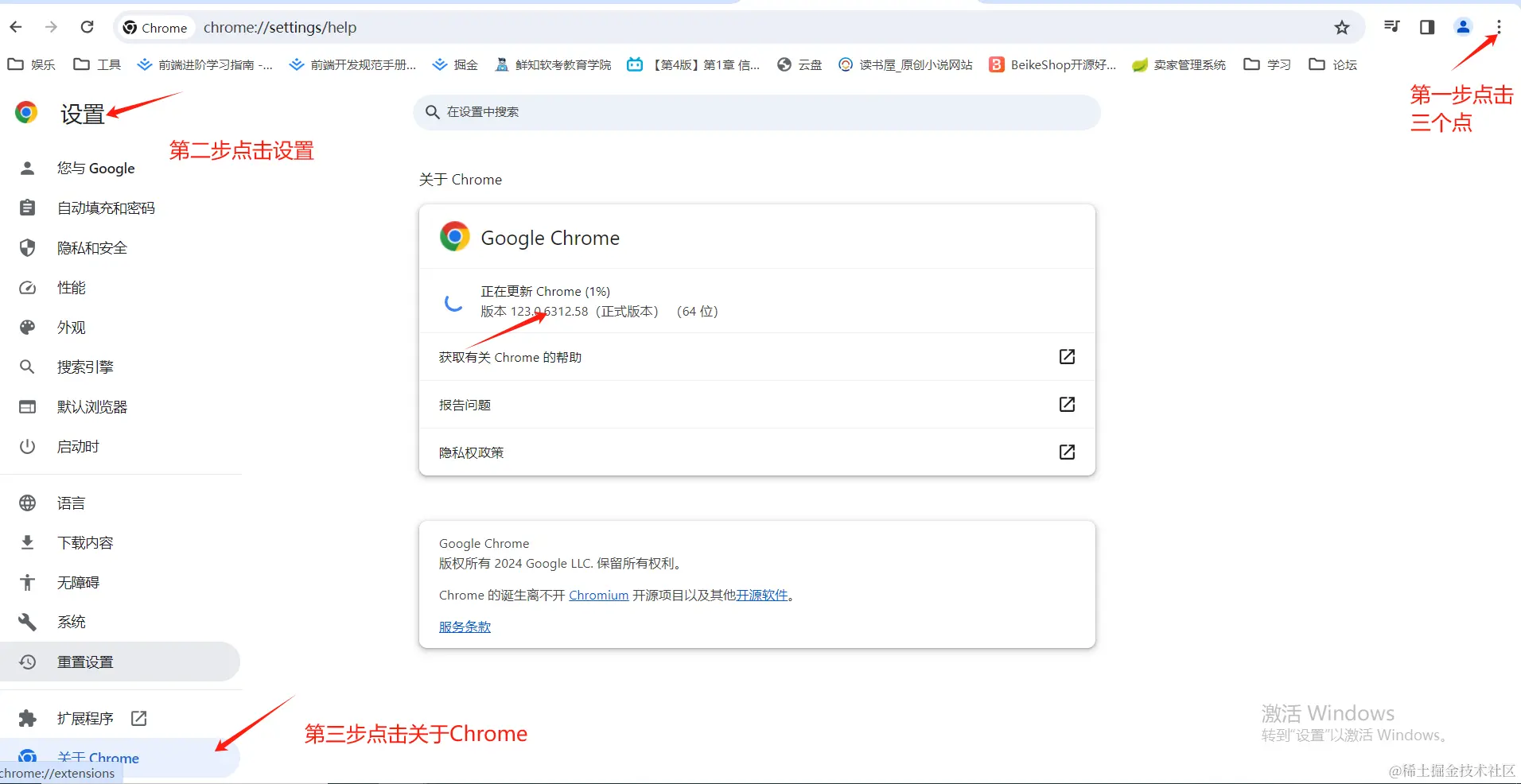Image resolution: width=1521 pixels, height=784 pixels.
Task: Open 系统 settings section
Action: (x=119, y=622)
